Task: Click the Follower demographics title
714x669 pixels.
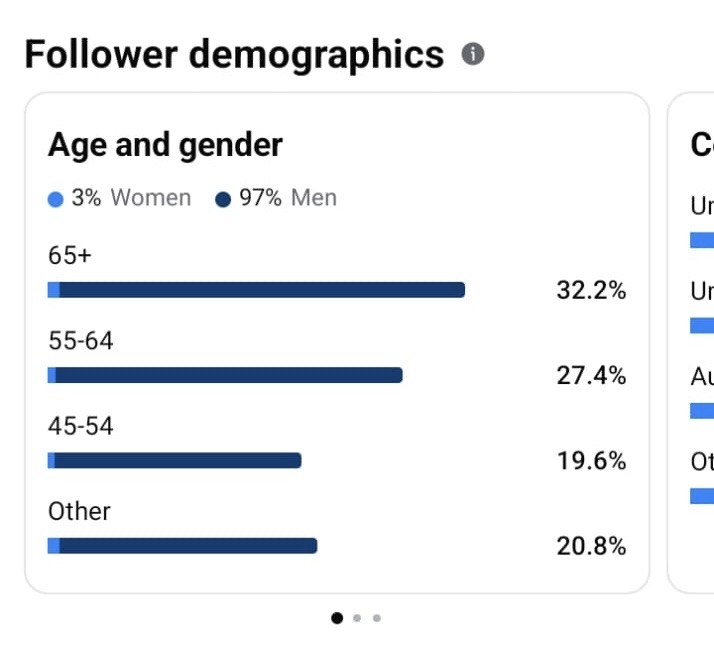Action: pos(234,56)
